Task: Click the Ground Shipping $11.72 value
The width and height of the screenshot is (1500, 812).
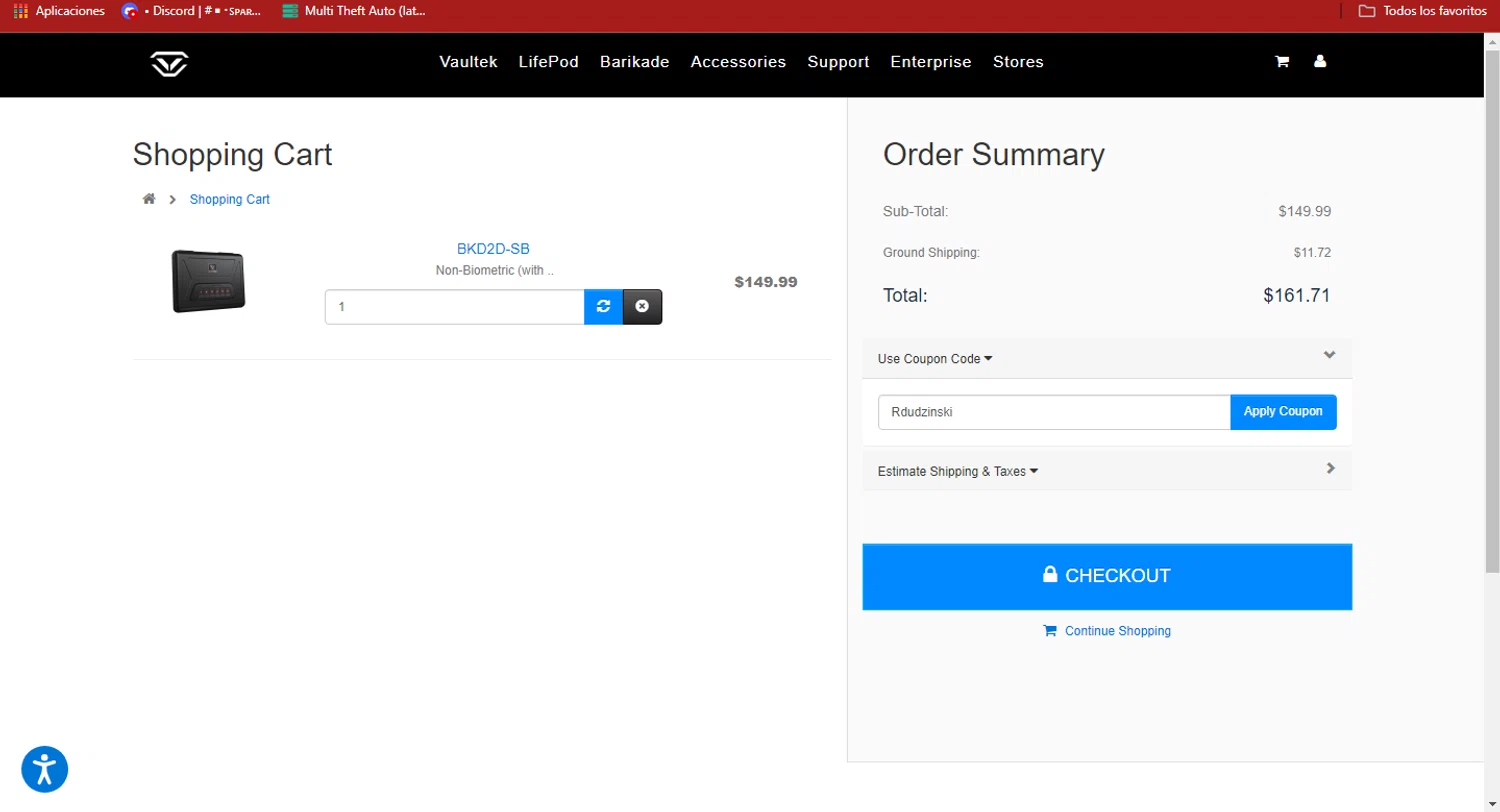Action: point(1312,253)
